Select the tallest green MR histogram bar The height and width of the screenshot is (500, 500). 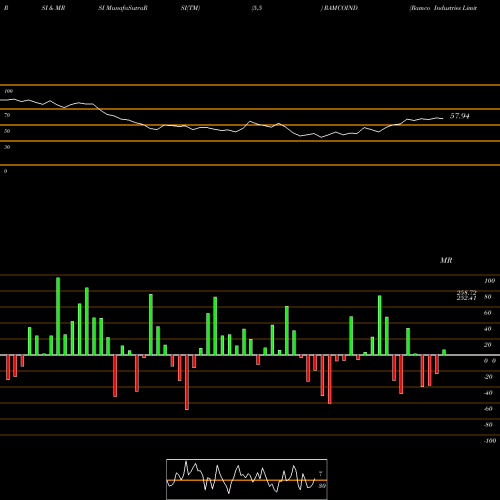[58, 316]
